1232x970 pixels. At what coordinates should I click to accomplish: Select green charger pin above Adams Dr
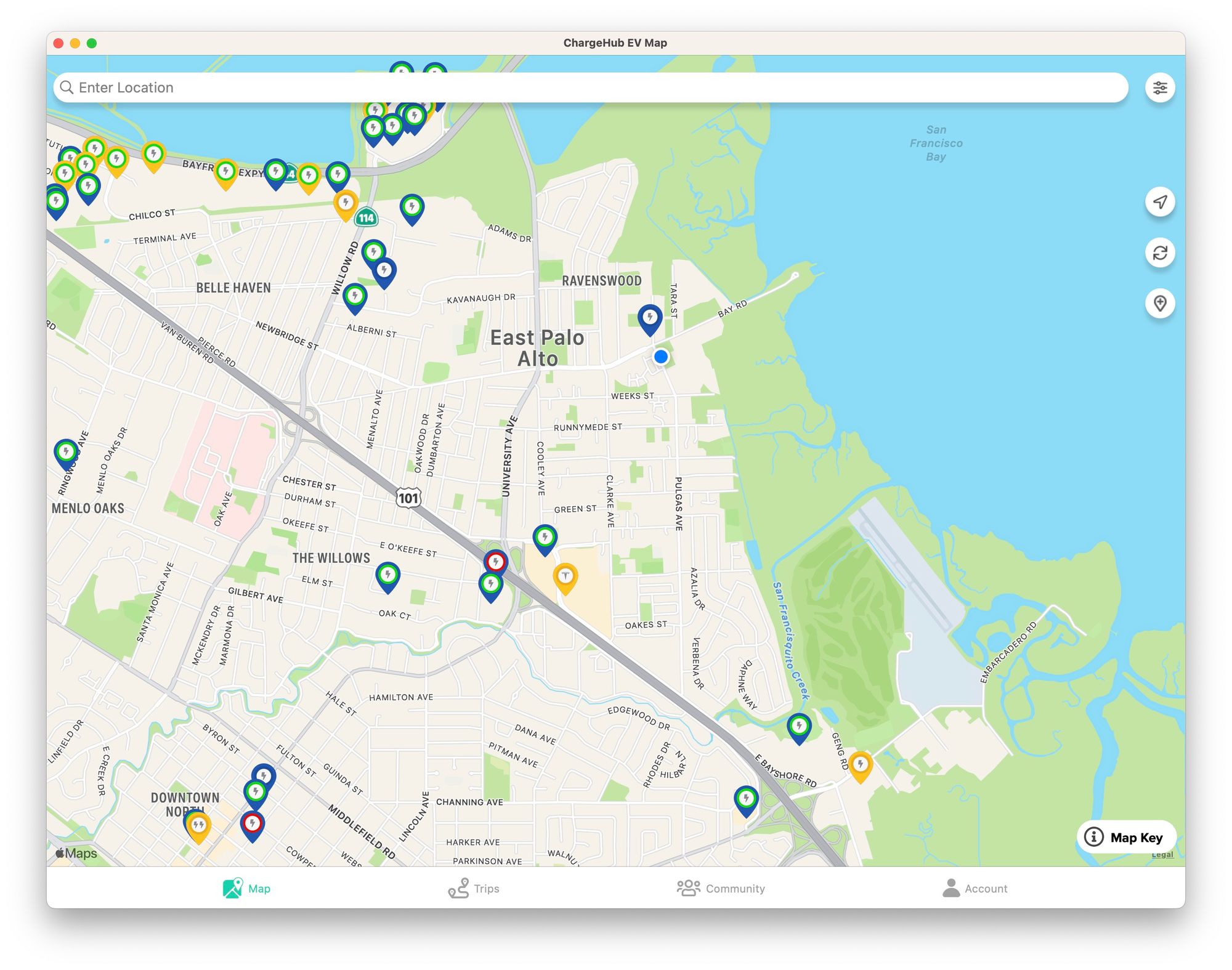click(x=411, y=209)
